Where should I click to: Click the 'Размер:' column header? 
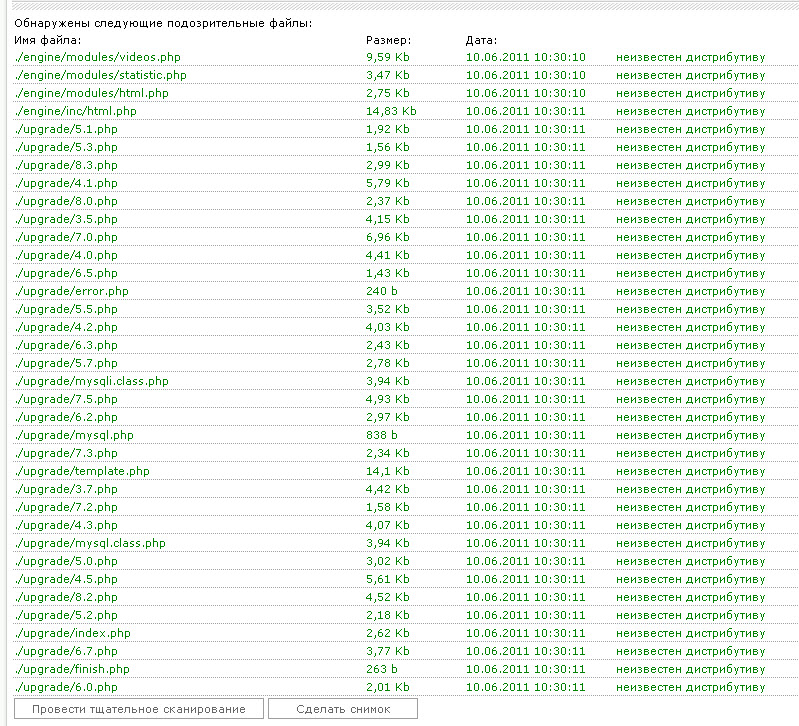[x=388, y=40]
